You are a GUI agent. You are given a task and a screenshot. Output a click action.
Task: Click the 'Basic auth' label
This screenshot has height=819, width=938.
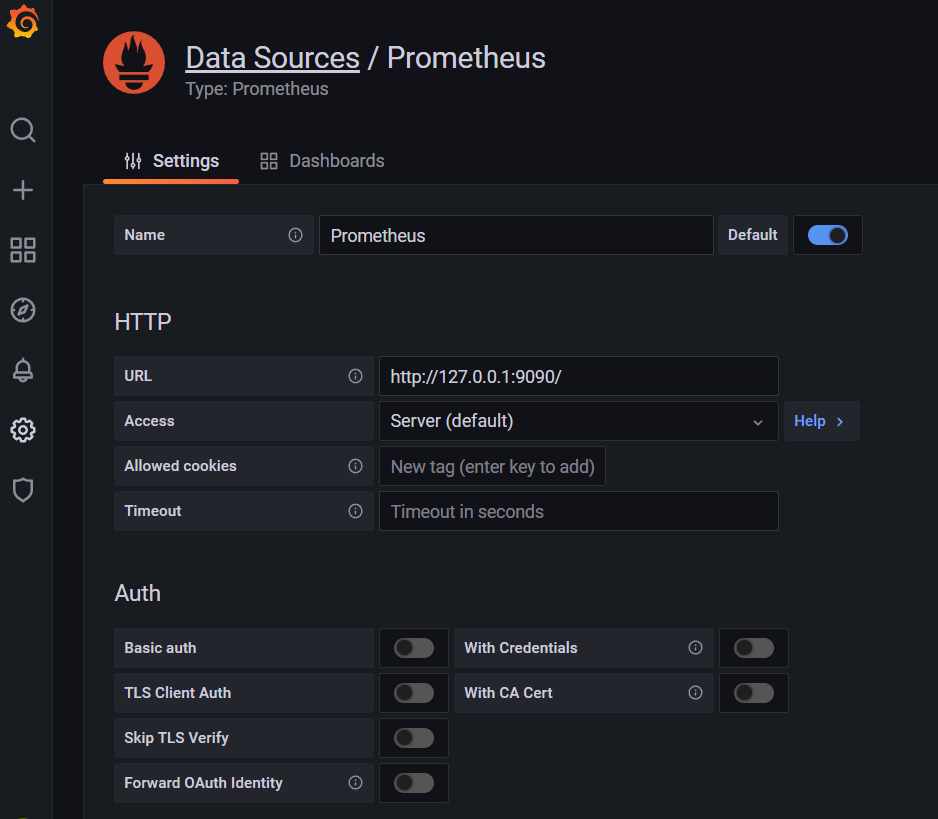pos(160,648)
